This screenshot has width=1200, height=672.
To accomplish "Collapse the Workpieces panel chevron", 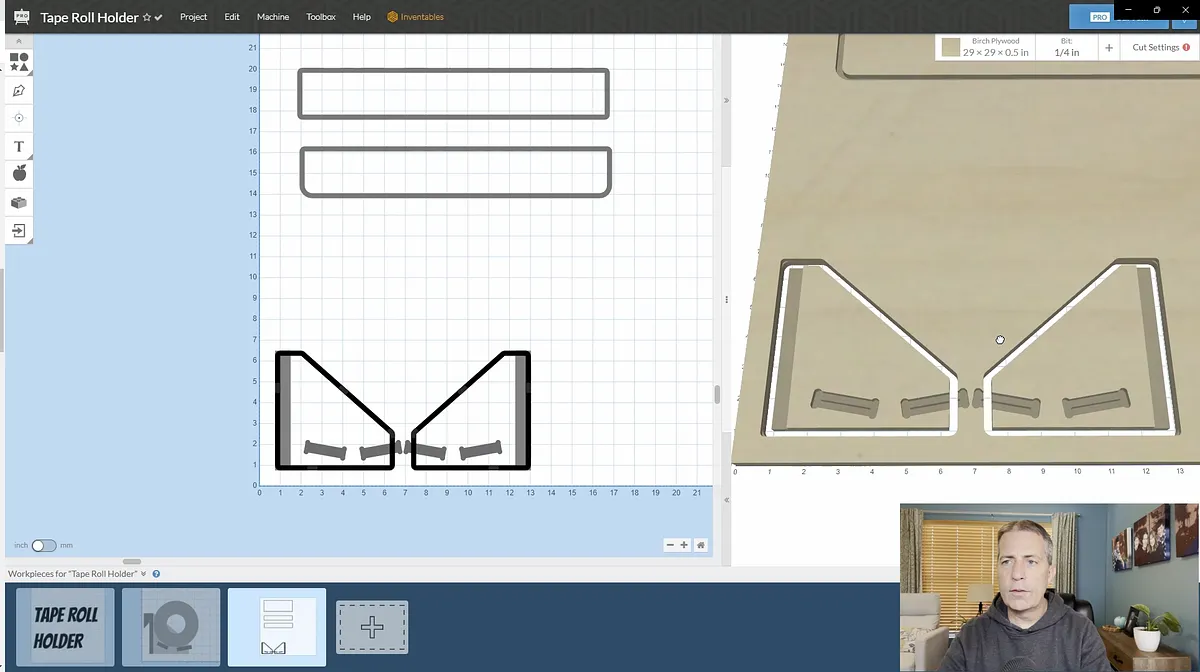I will (144, 574).
